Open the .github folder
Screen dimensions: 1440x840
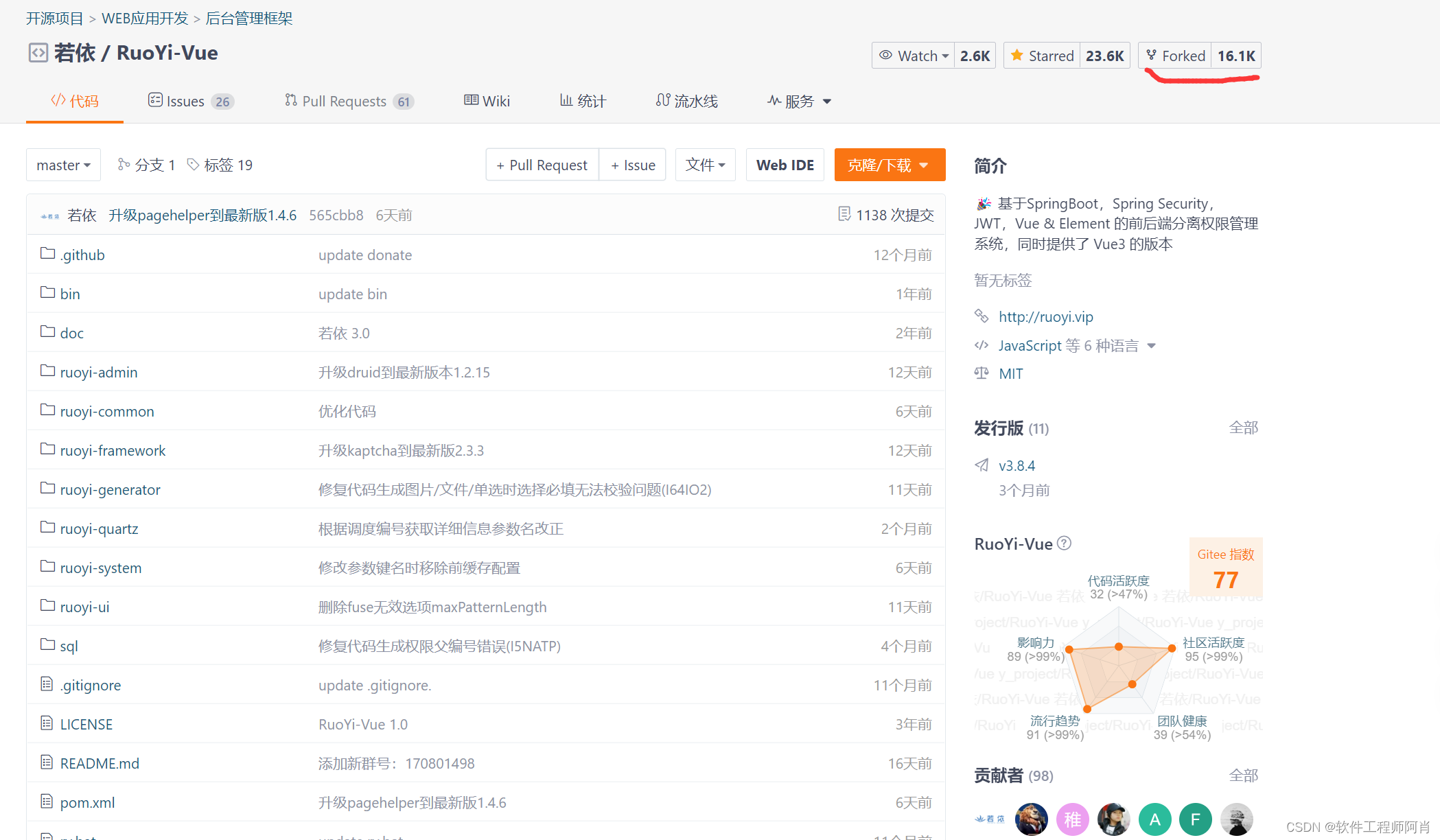click(82, 255)
